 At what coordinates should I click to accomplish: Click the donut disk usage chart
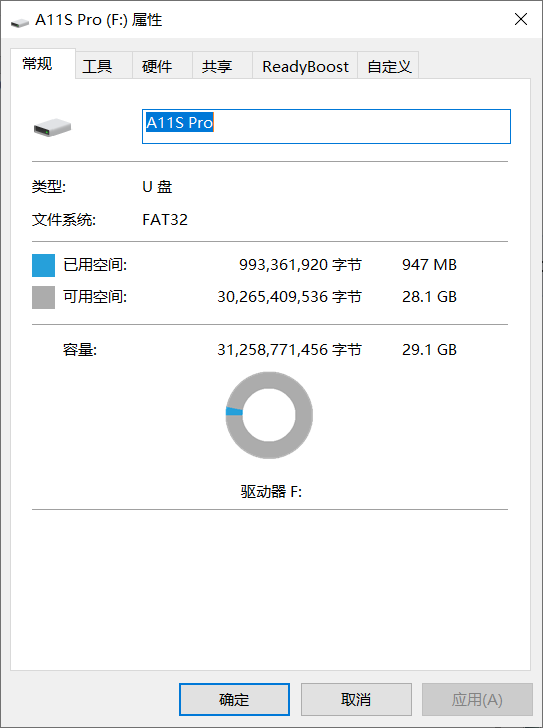pos(269,415)
